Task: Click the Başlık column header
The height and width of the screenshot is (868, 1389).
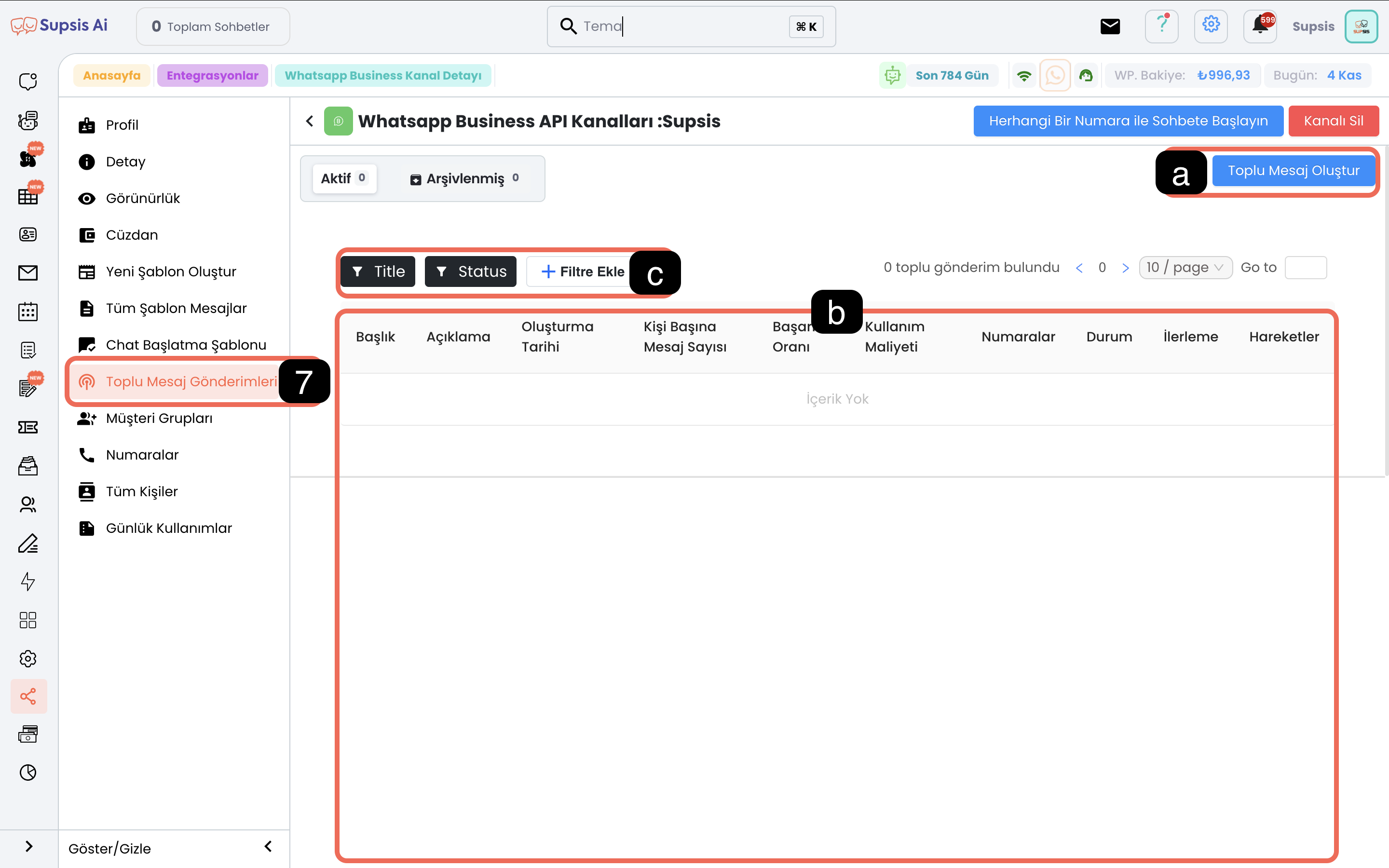Action: tap(375, 337)
